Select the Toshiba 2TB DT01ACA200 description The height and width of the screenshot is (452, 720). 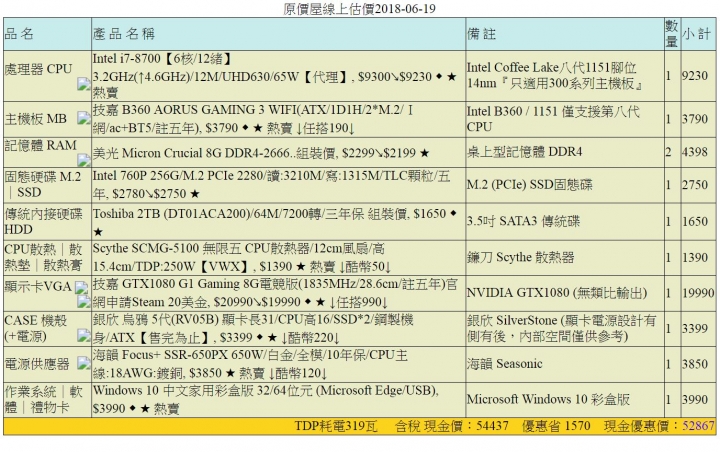tap(275, 222)
